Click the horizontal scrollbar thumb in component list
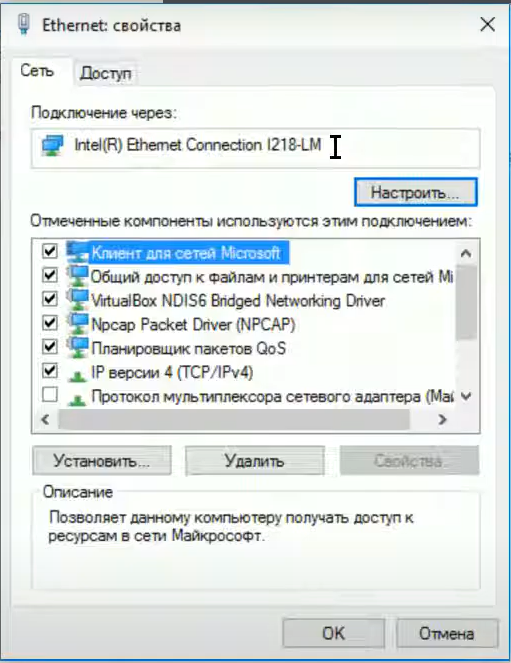This screenshot has width=511, height=663. (x=234, y=419)
